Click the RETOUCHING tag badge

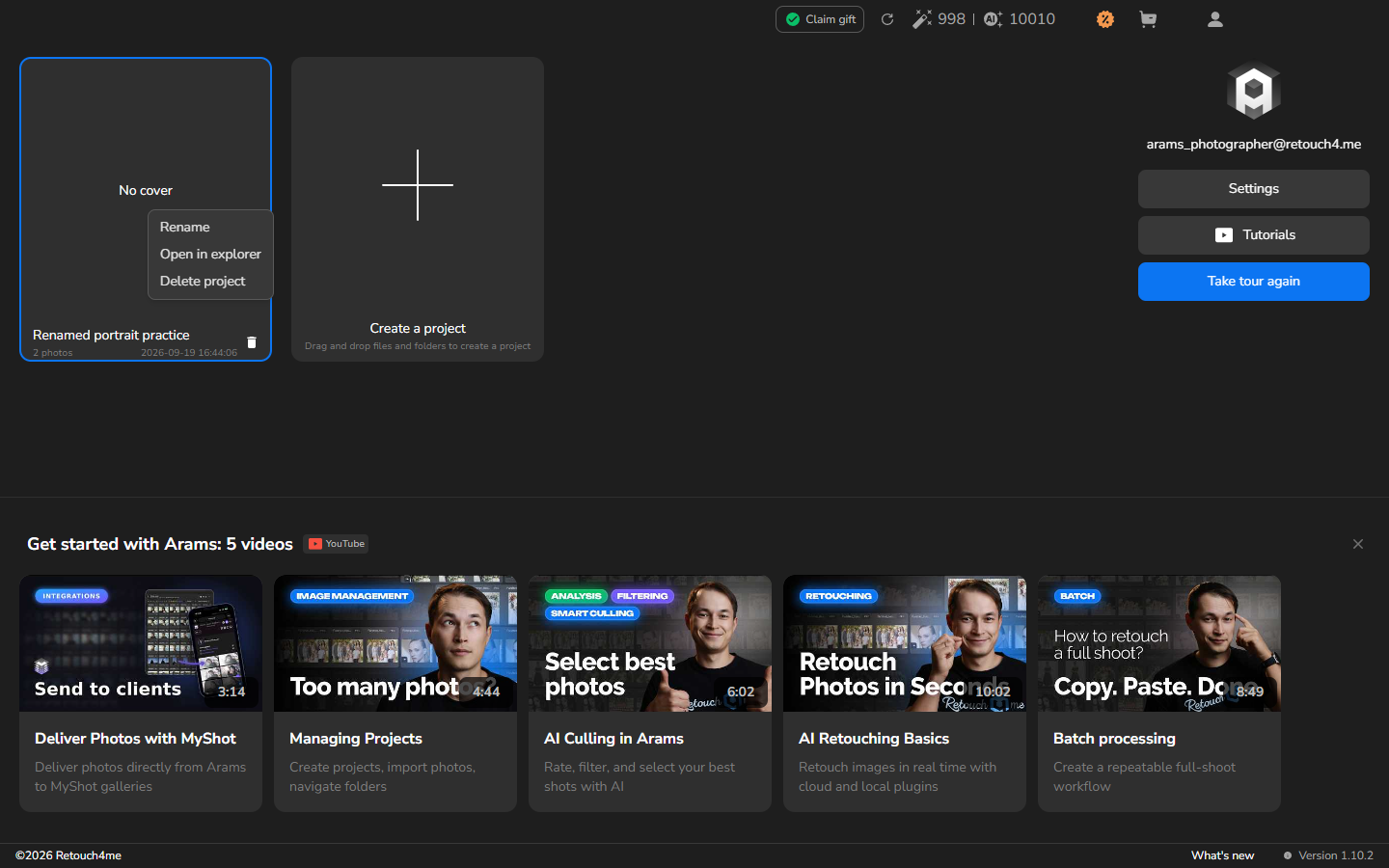pos(838,596)
